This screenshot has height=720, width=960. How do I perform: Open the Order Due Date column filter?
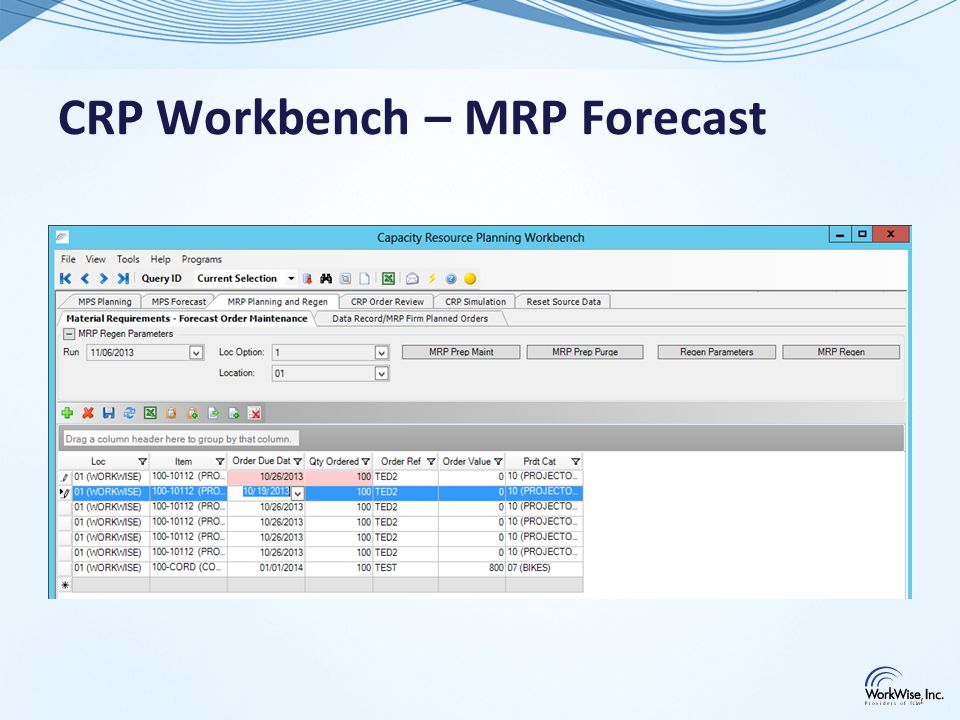298,462
